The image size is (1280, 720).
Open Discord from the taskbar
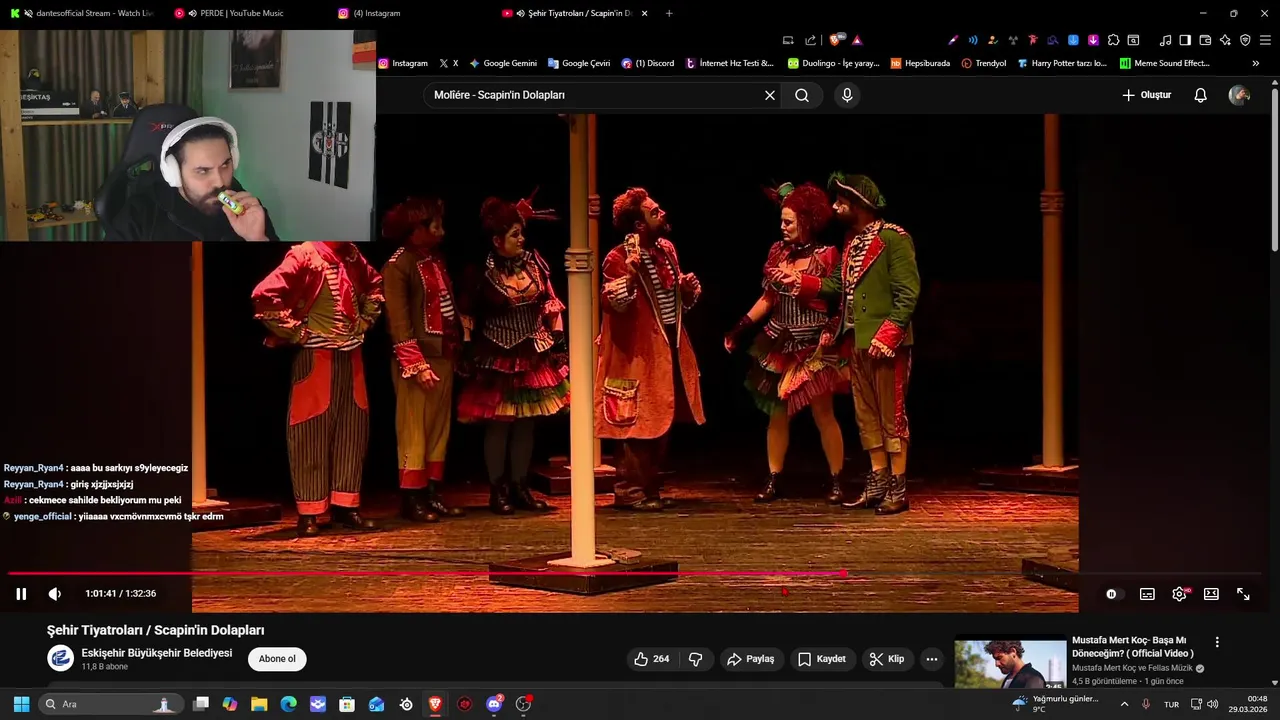tap(494, 704)
